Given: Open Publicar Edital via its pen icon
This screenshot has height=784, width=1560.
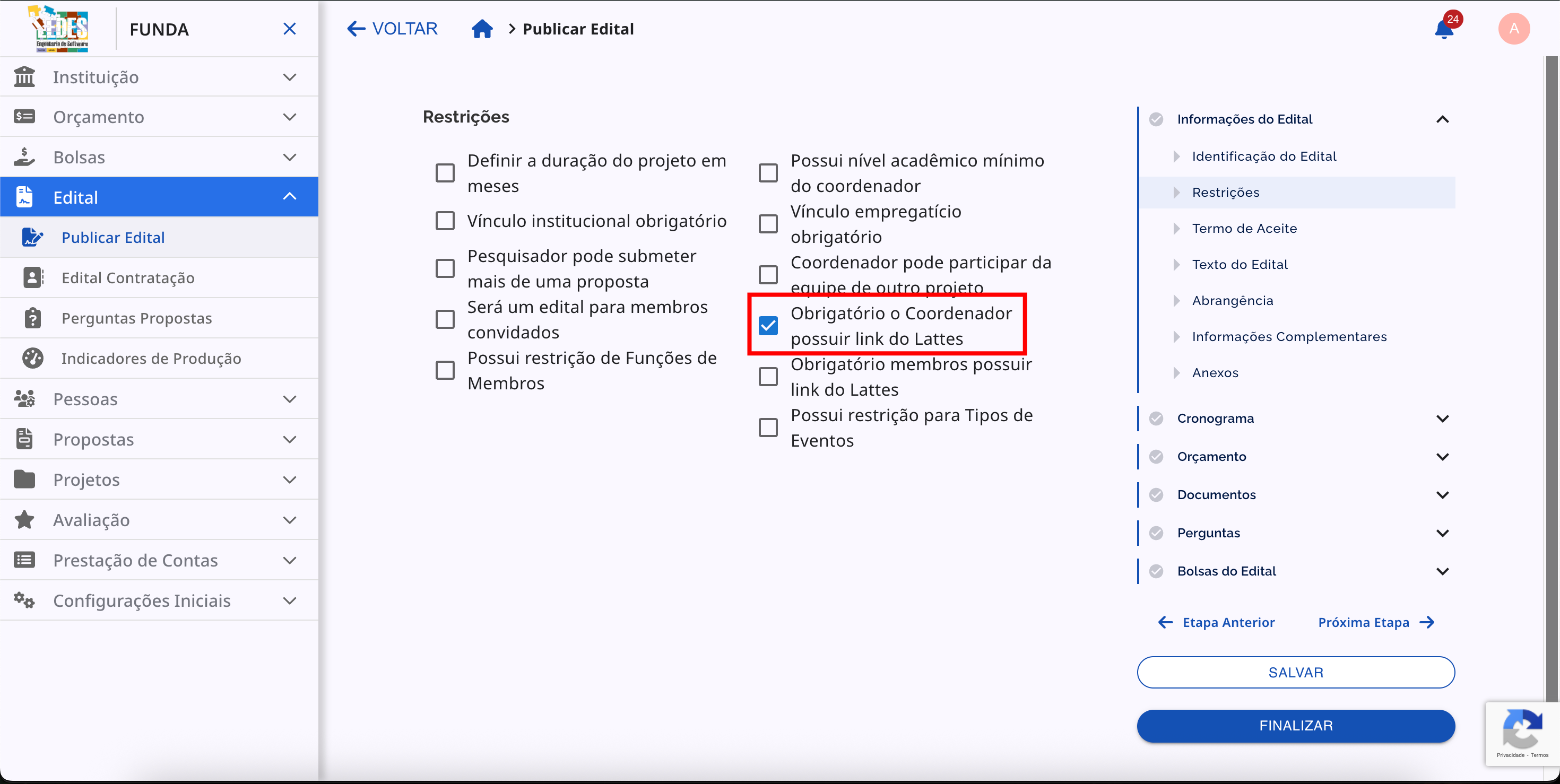Looking at the screenshot, I should [x=33, y=237].
